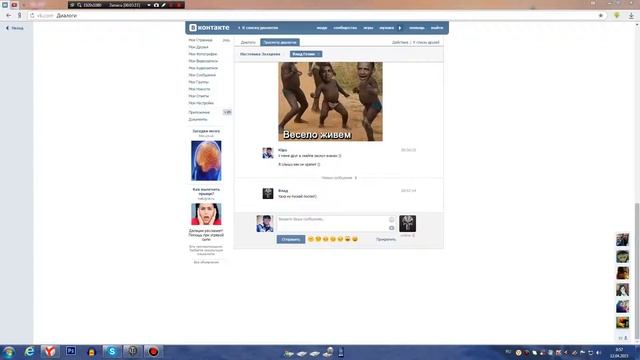Viewport: 640px width, 360px height.
Task: Open 'Мои Сообщения' in left menu
Action: pos(202,75)
